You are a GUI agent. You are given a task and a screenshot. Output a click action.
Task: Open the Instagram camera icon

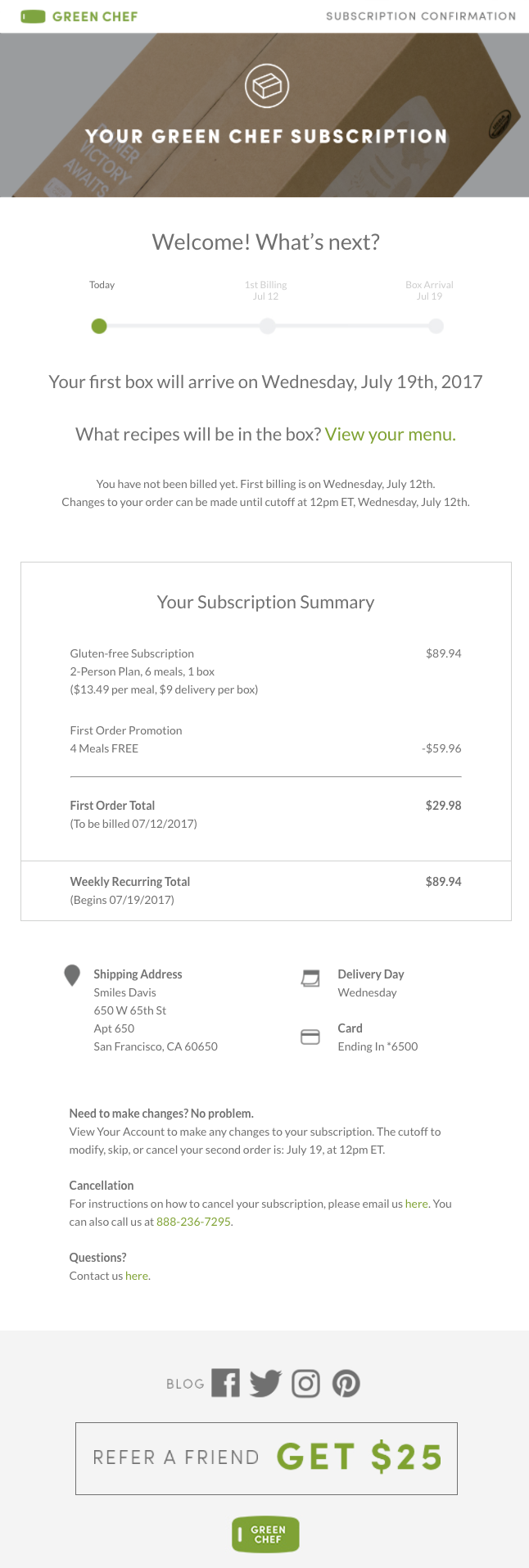306,1383
